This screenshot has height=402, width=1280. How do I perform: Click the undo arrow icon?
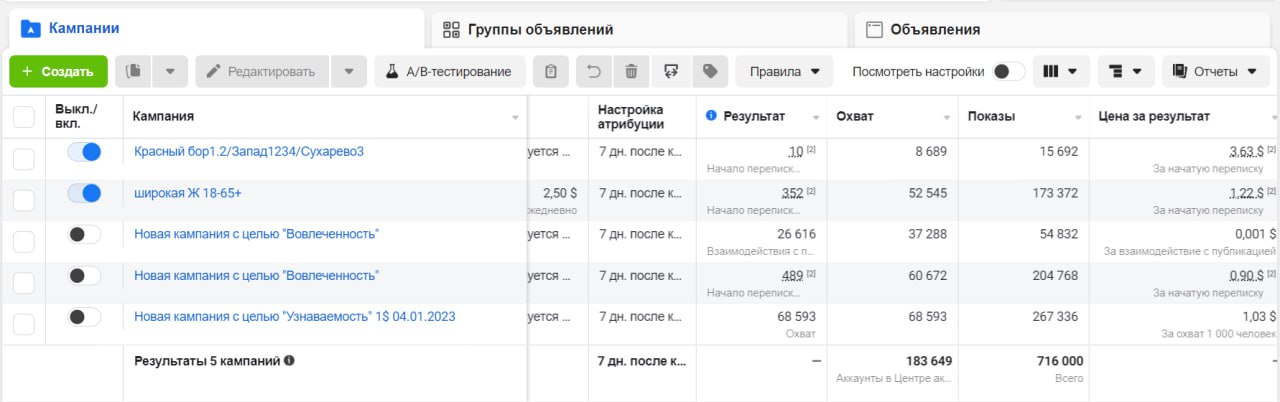(x=594, y=71)
